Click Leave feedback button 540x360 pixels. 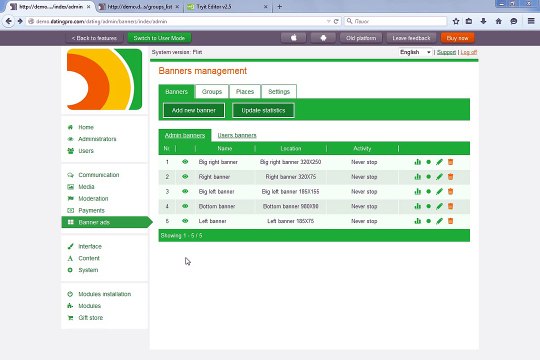411,38
